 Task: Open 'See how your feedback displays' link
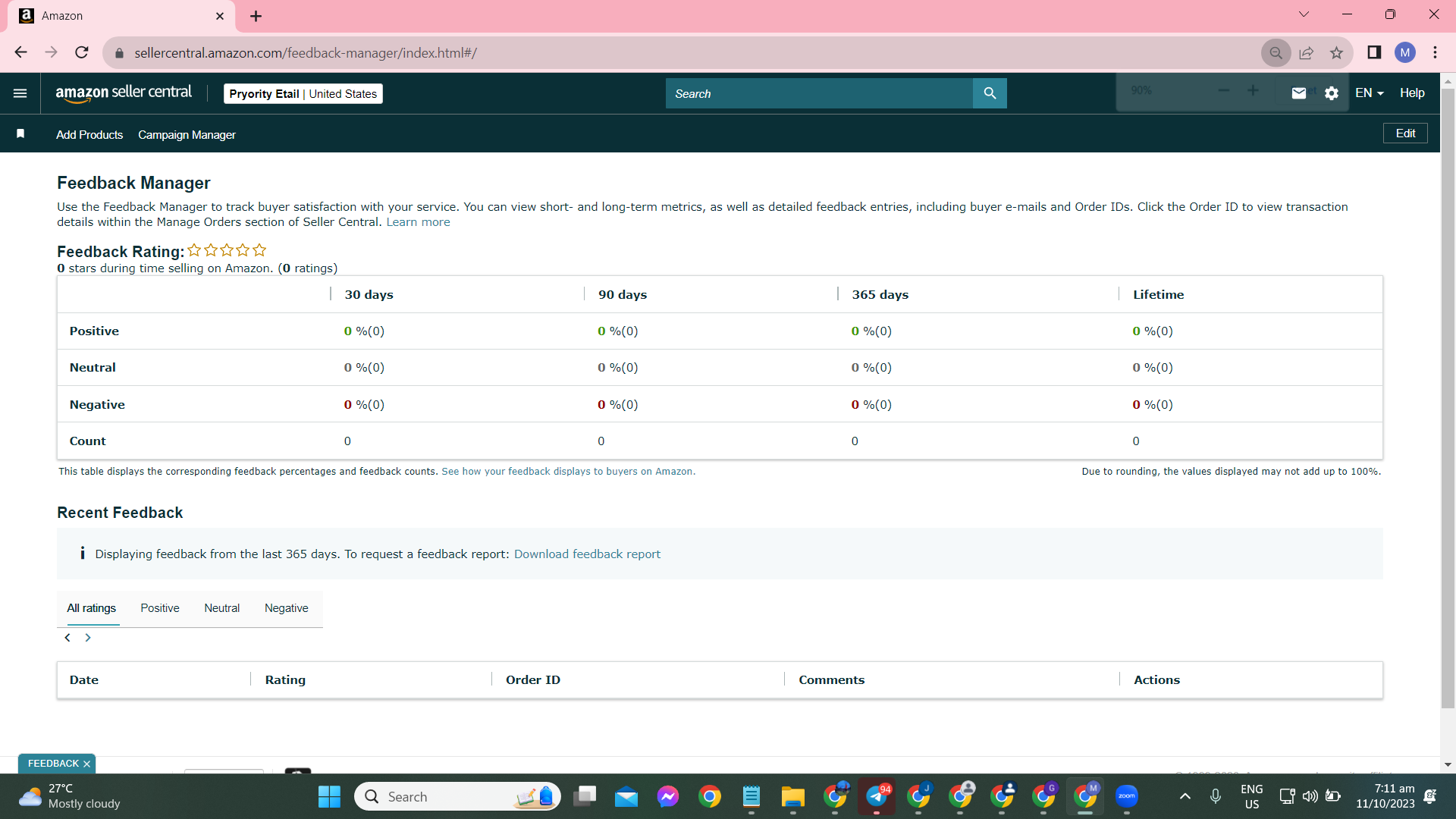[568, 472]
